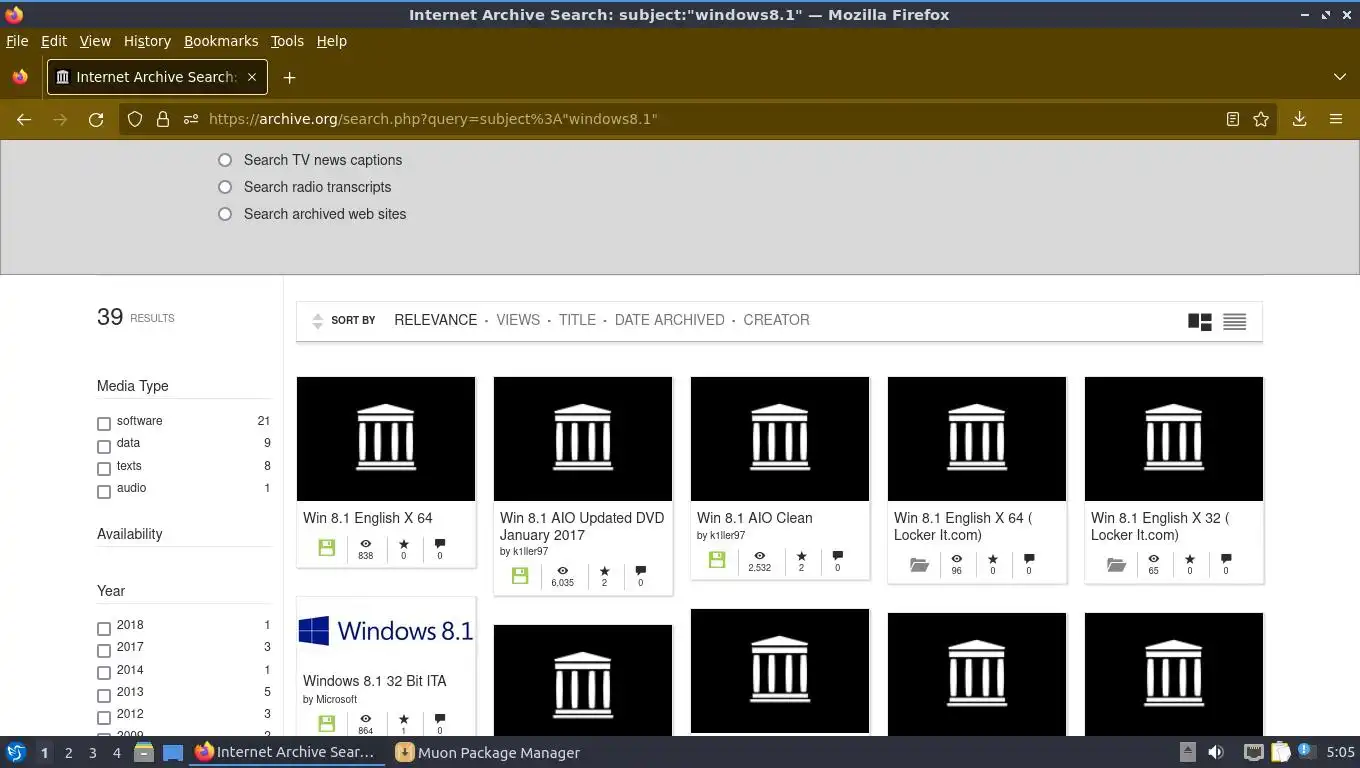Click the volume speaker icon in the system tray
The width and height of the screenshot is (1360, 768).
(1216, 752)
